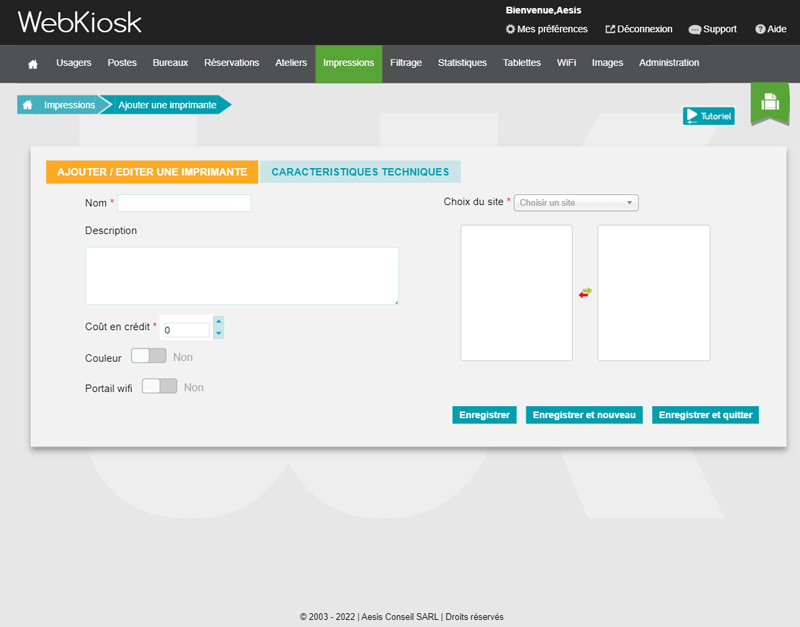Open Mes préférences gear link
Screen dimensions: 800x627
pyautogui.click(x=546, y=29)
